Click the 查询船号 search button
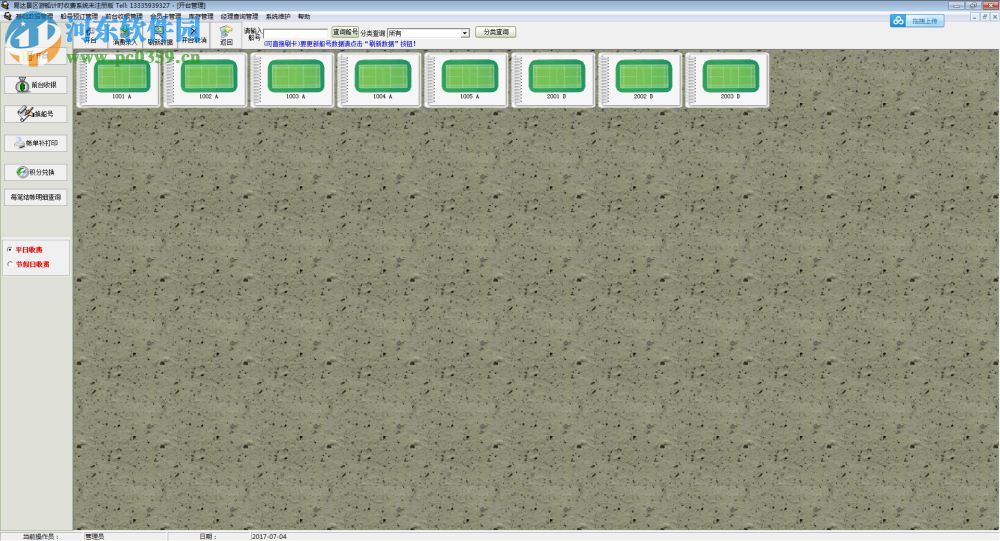Image resolution: width=1000 pixels, height=541 pixels. pyautogui.click(x=344, y=32)
